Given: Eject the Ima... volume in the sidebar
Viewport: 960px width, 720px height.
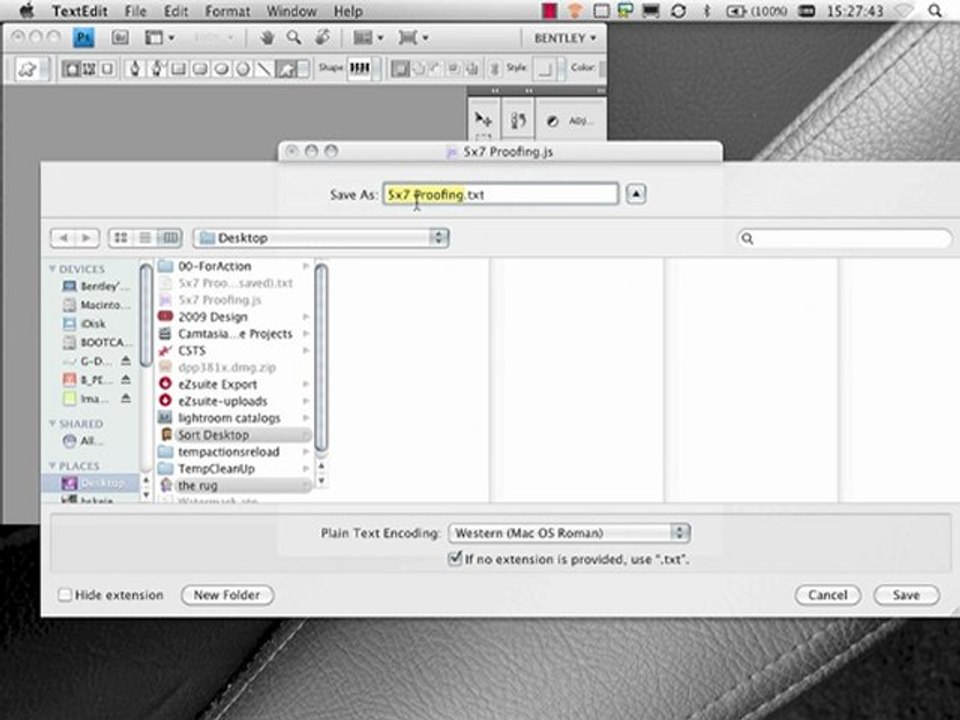Looking at the screenshot, I should click(x=126, y=399).
